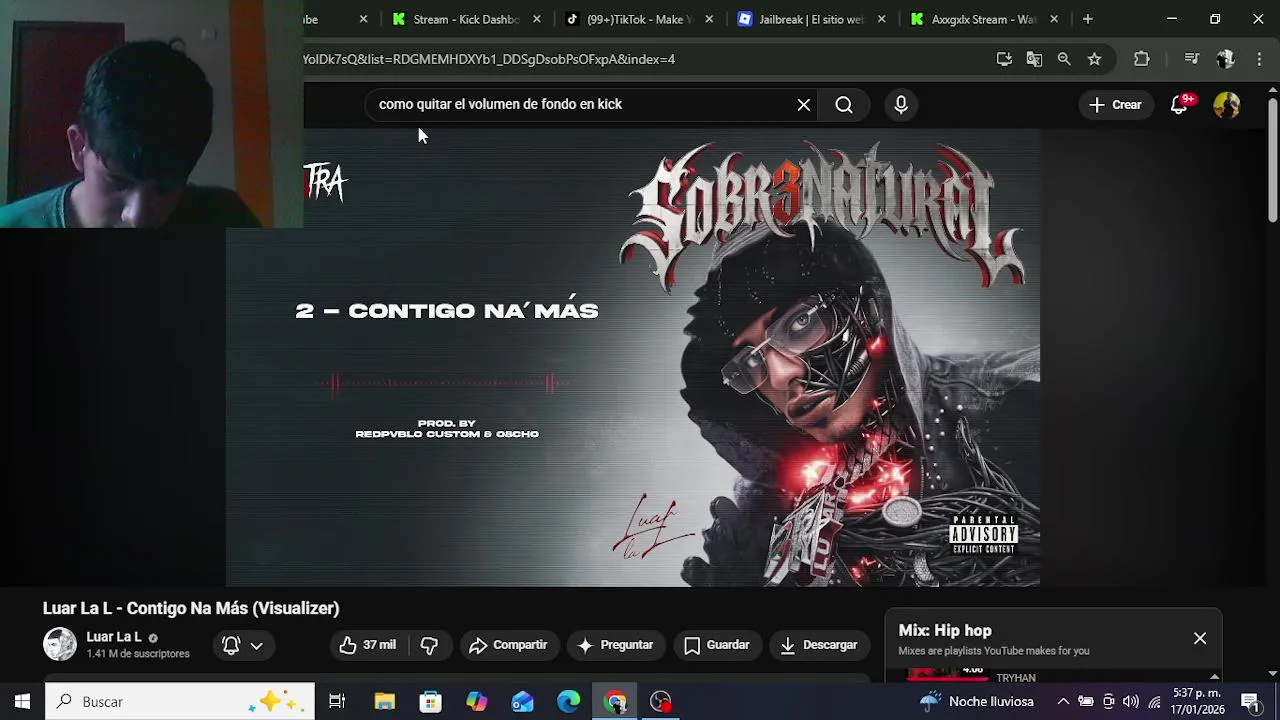The height and width of the screenshot is (720, 1280).
Task: Click the Mix: Hip hop playlist title
Action: coord(945,630)
